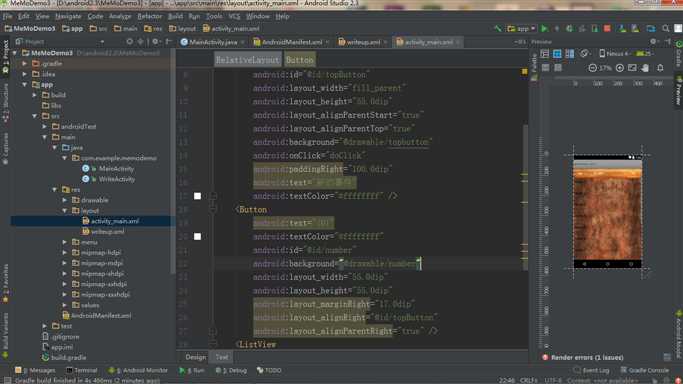
Task: Click the search magnifier icon in toolbar
Action: 666,29
